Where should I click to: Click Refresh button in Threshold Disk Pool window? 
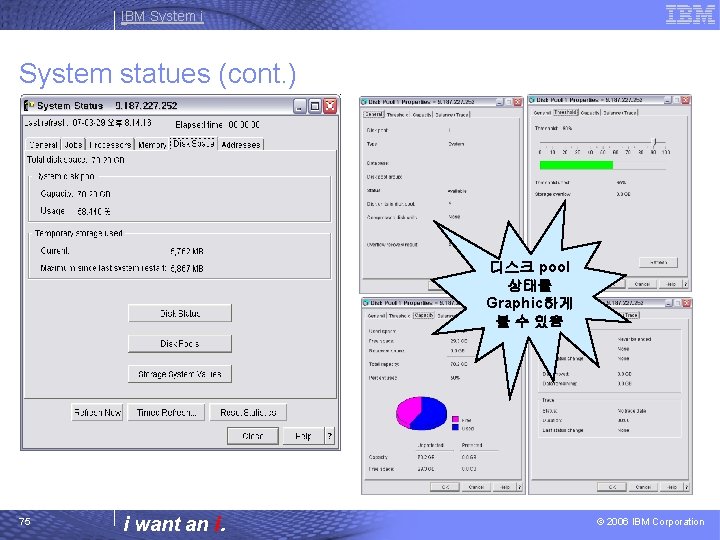click(x=658, y=262)
